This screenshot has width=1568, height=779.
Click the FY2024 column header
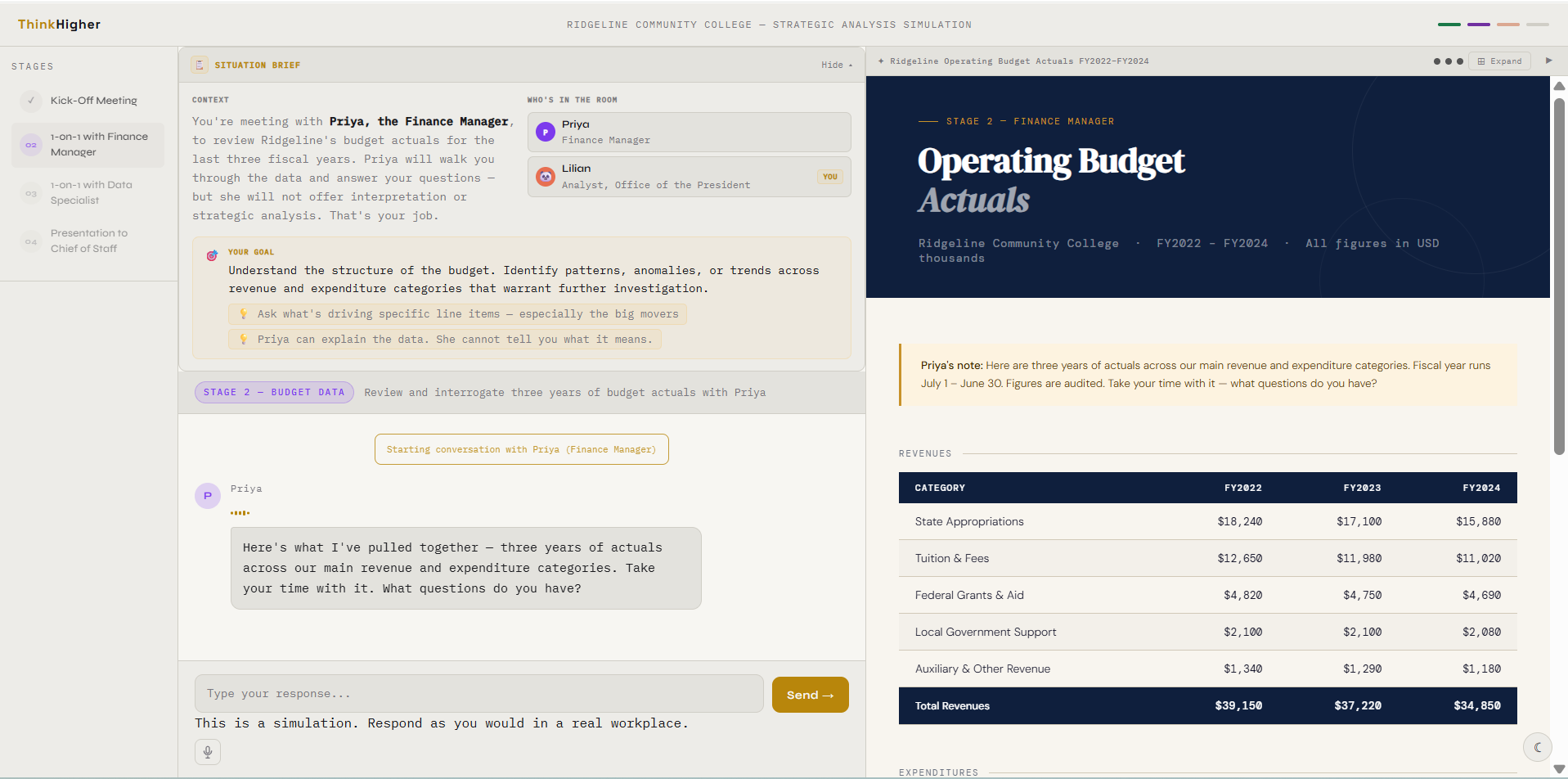click(x=1481, y=488)
